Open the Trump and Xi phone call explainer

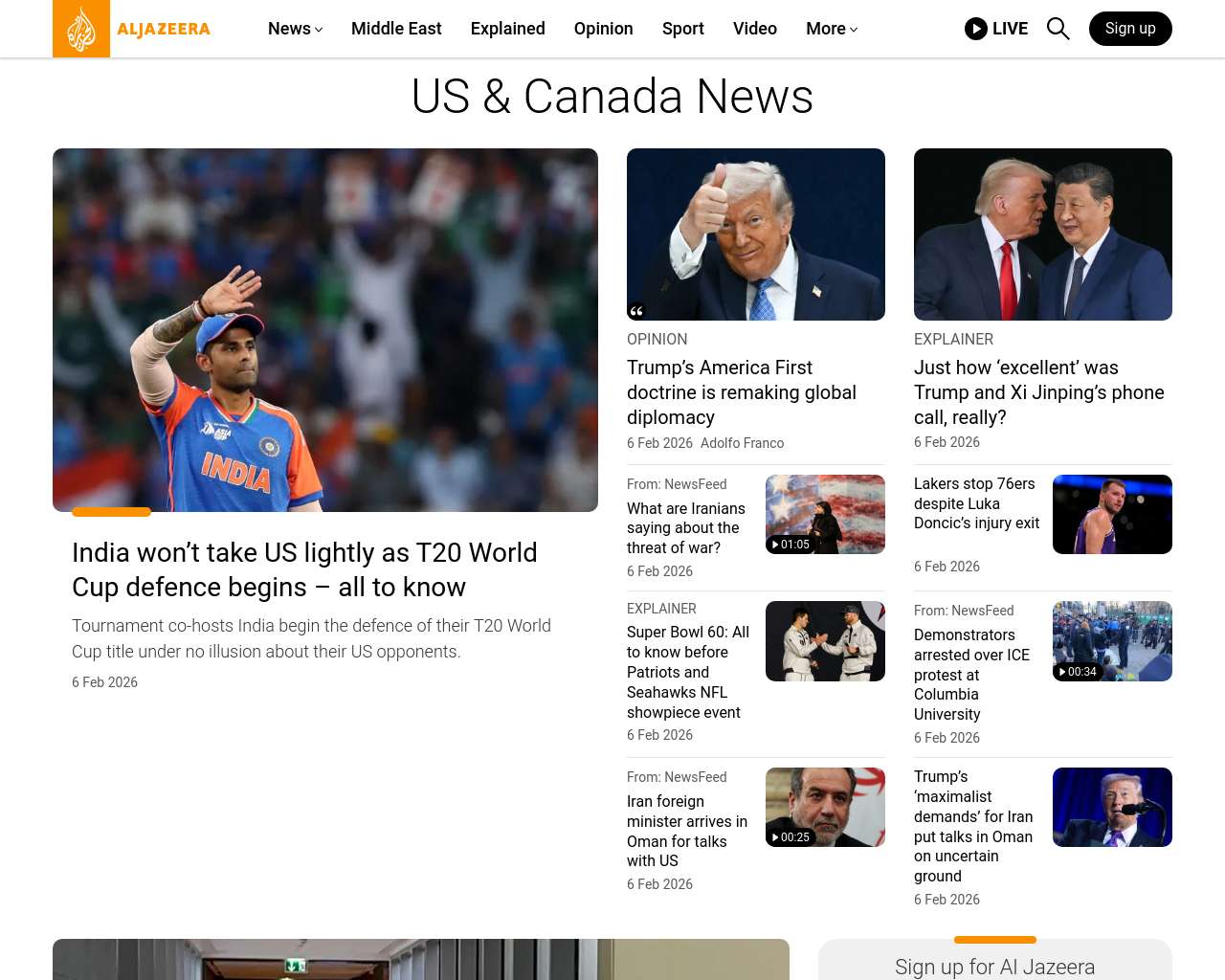[x=1039, y=392]
